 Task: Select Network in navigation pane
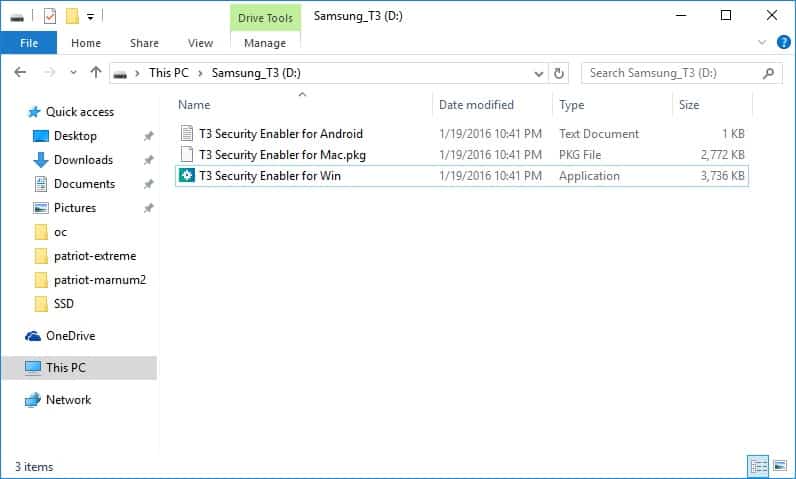[x=68, y=400]
